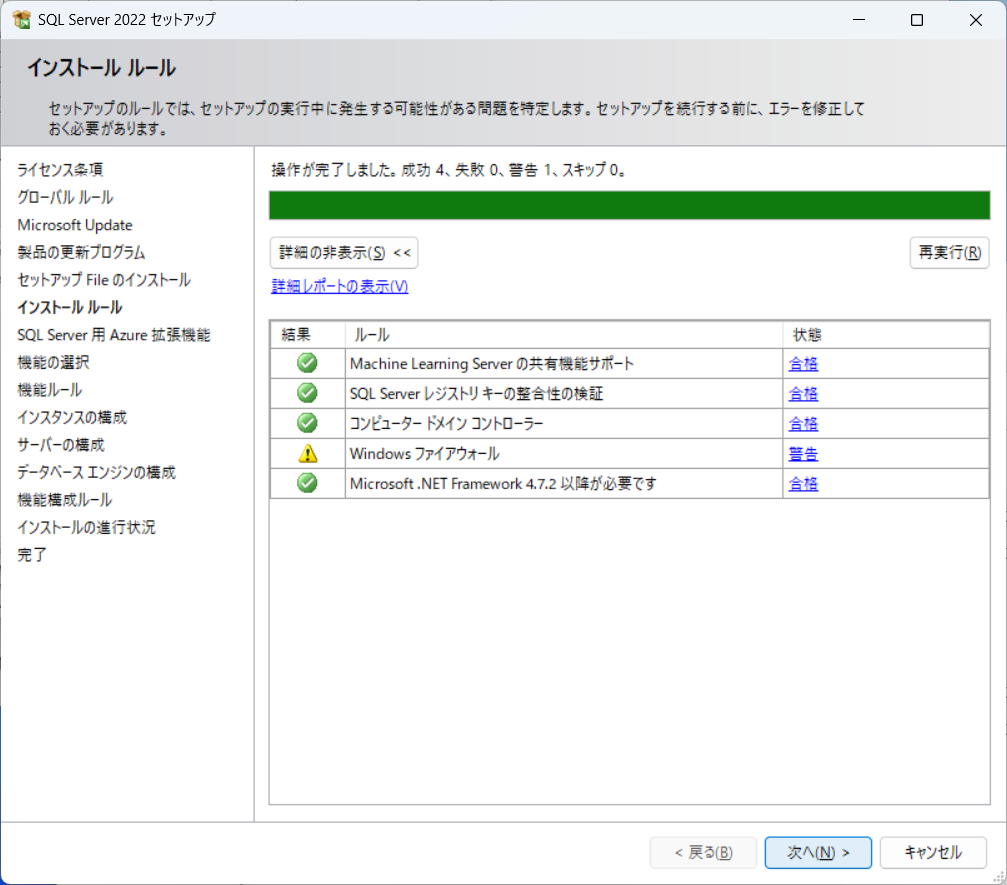Click the 次へ button to continue

[x=818, y=853]
